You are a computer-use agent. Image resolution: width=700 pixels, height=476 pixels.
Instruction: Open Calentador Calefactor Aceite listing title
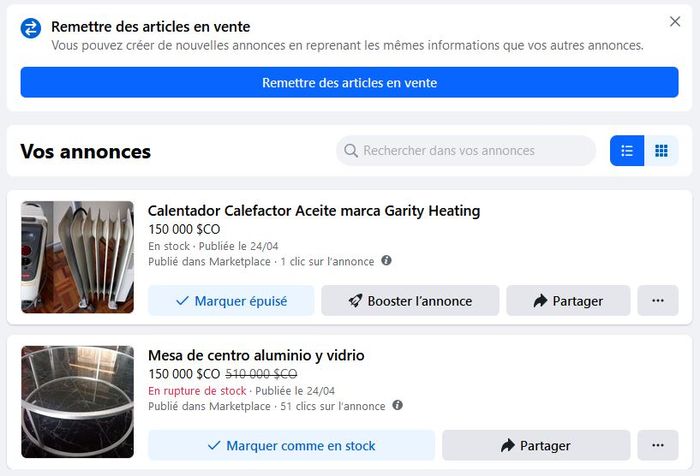click(x=314, y=211)
